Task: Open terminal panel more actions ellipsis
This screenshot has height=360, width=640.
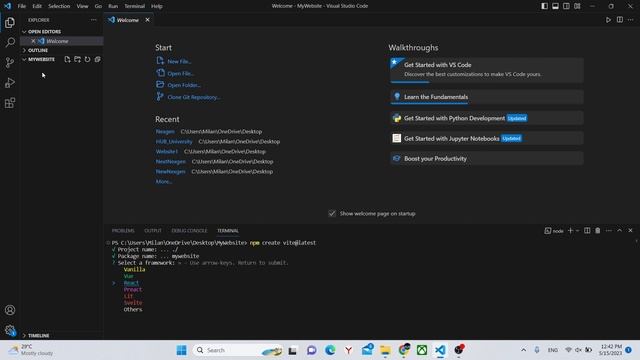Action: click(609, 231)
